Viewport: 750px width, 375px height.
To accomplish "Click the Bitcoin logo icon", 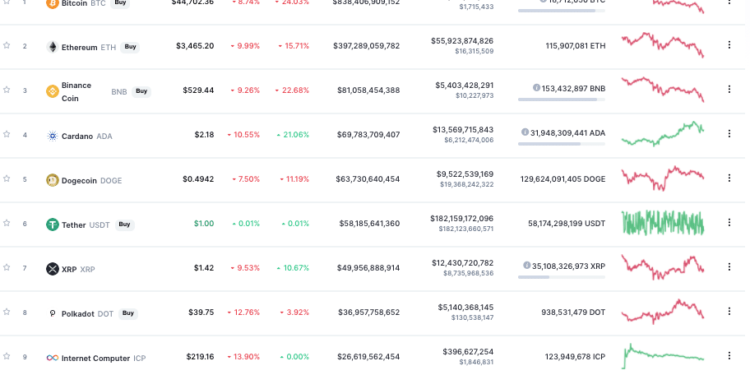I will click(52, 3).
